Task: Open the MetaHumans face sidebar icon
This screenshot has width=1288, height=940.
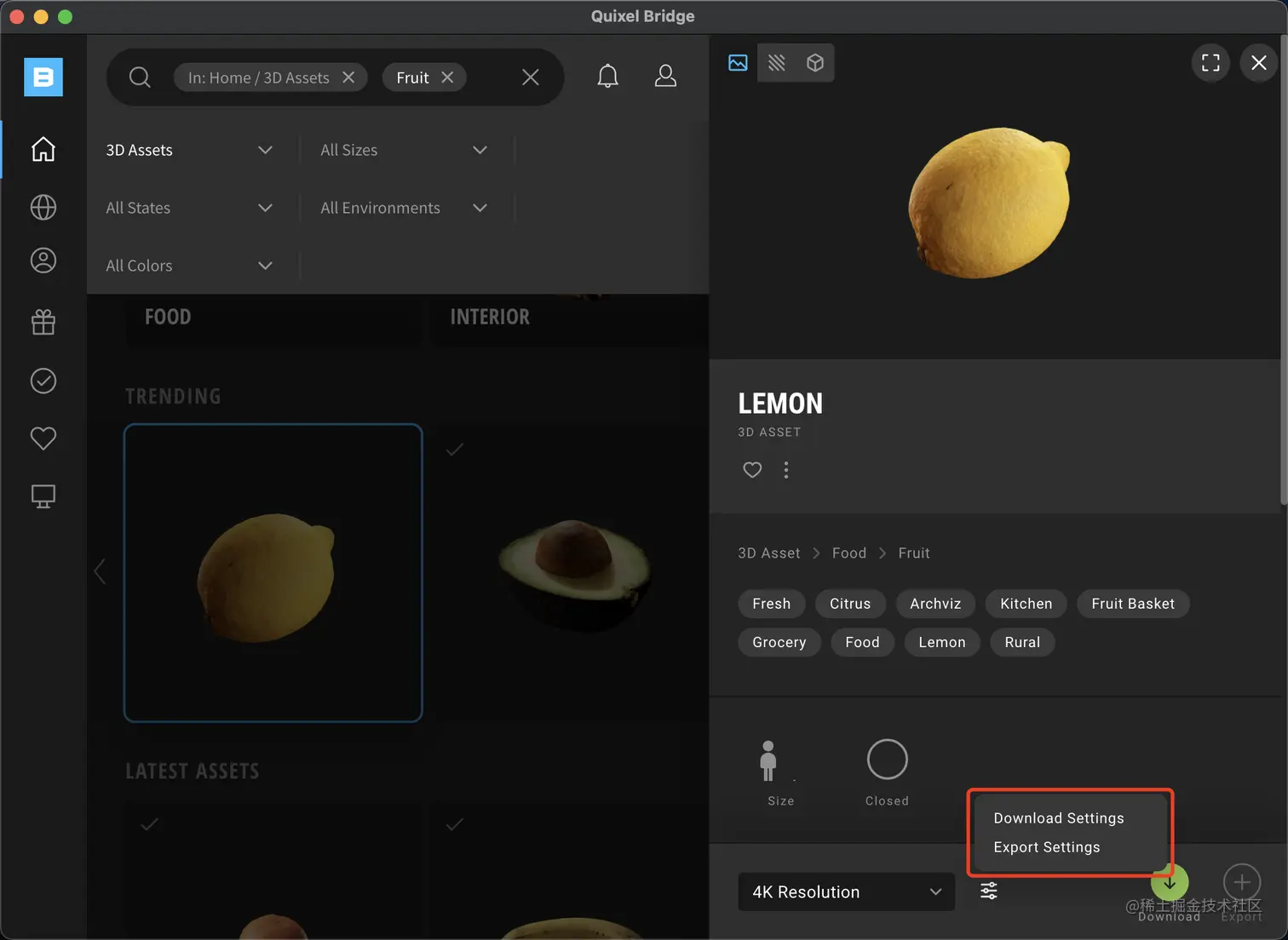Action: [x=43, y=261]
